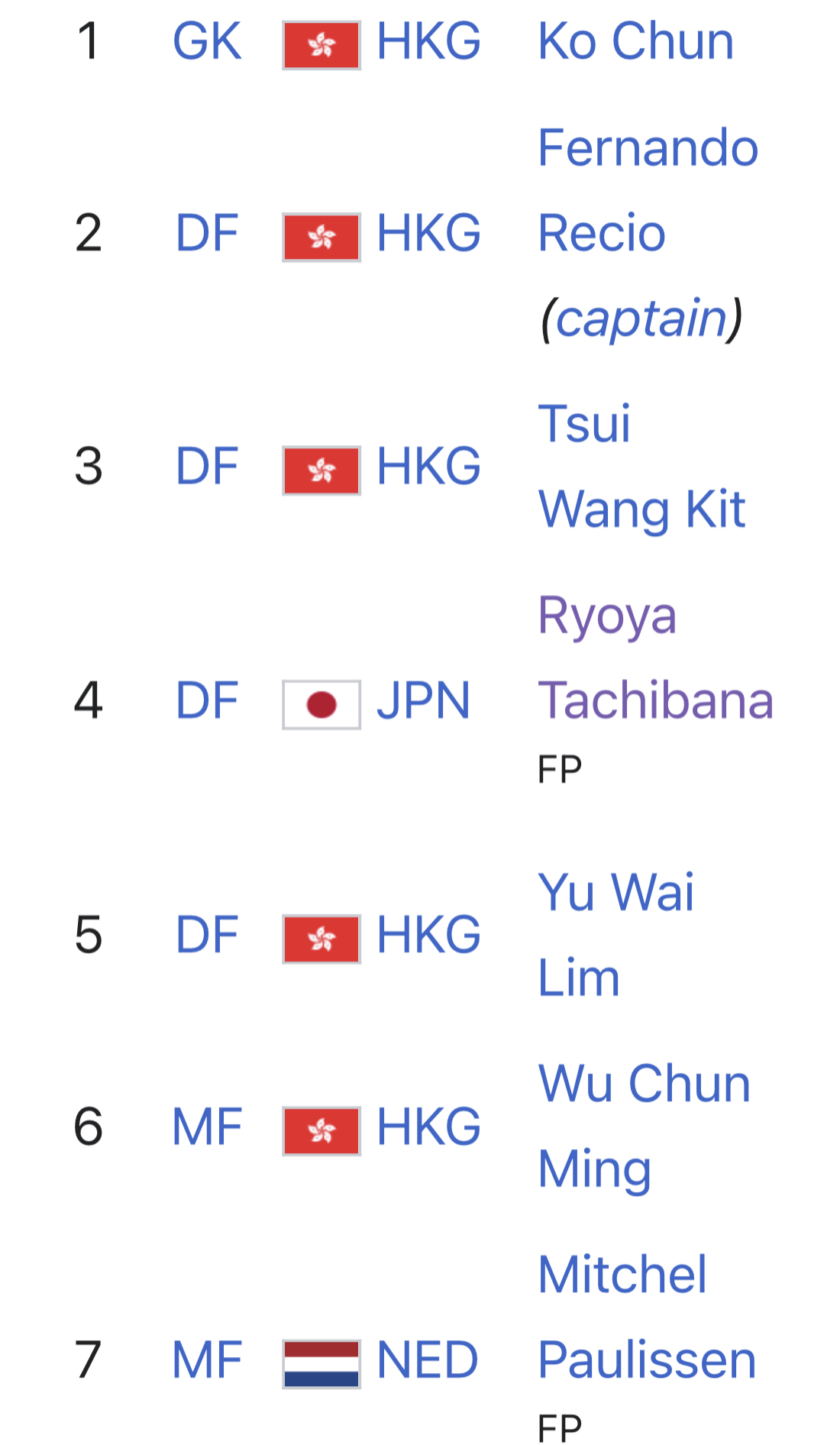The height and width of the screenshot is (1445, 840).
Task: Click the JPN country code link
Action: tap(423, 700)
